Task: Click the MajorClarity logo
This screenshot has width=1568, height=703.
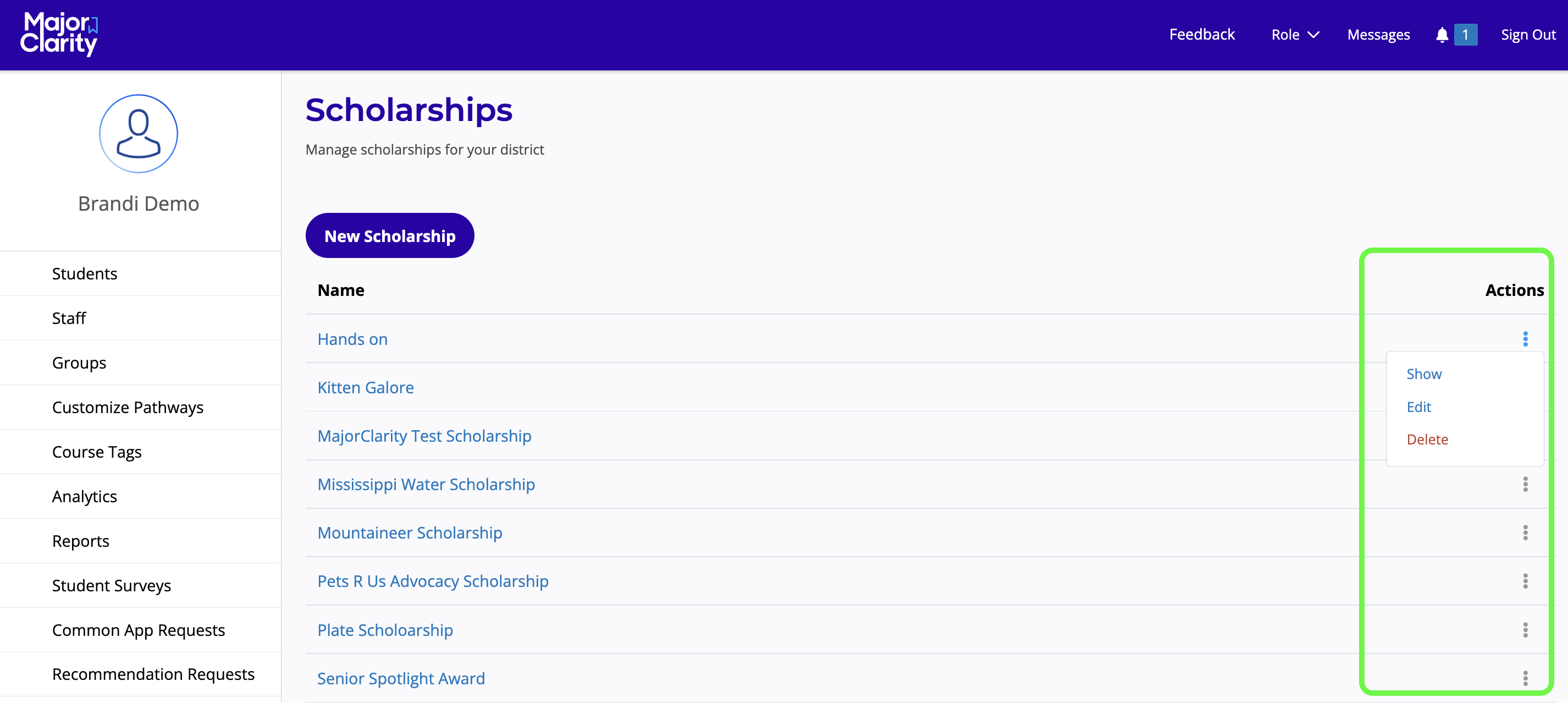Action: pos(59,34)
